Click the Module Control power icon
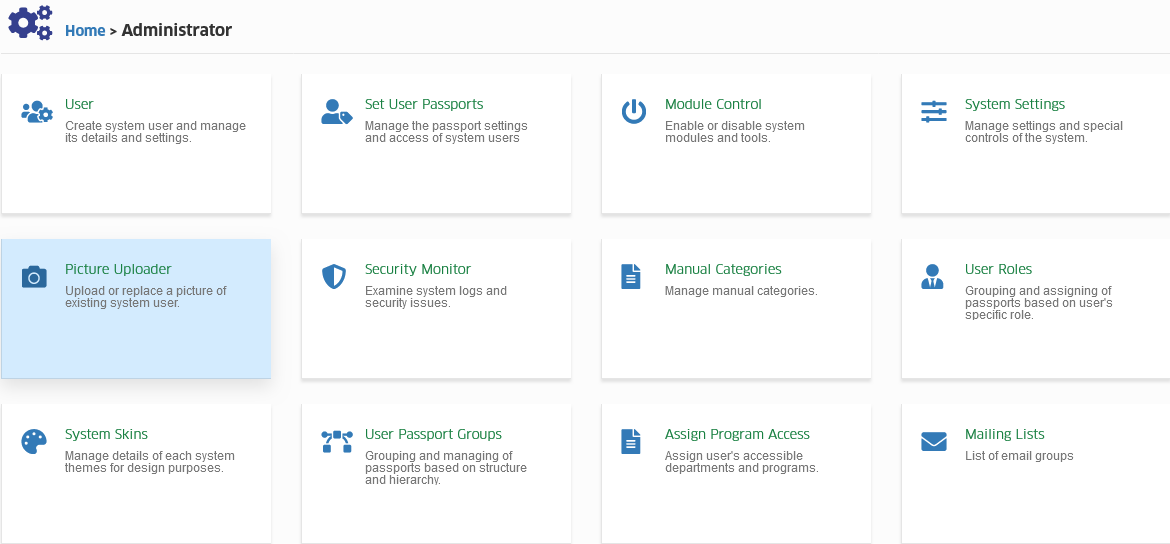The height and width of the screenshot is (544, 1170). 634,112
